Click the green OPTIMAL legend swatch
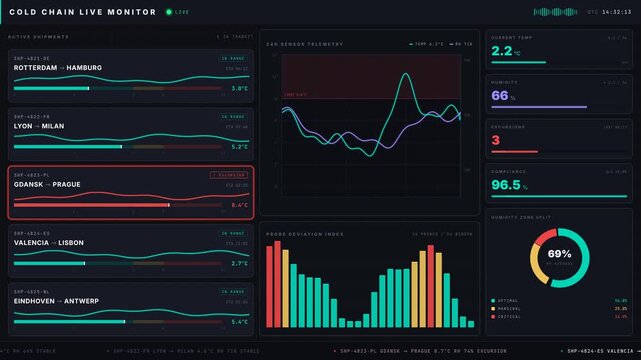This screenshot has height=360, width=641. pos(493,301)
